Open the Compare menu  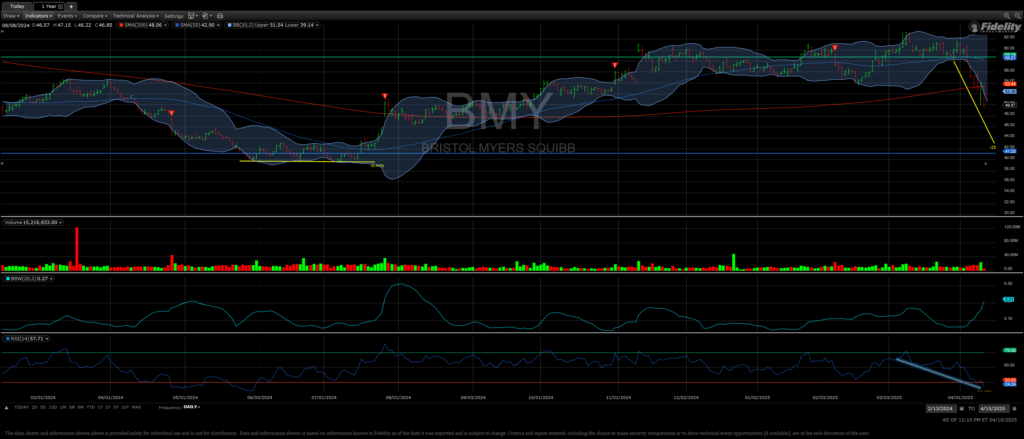click(95, 16)
